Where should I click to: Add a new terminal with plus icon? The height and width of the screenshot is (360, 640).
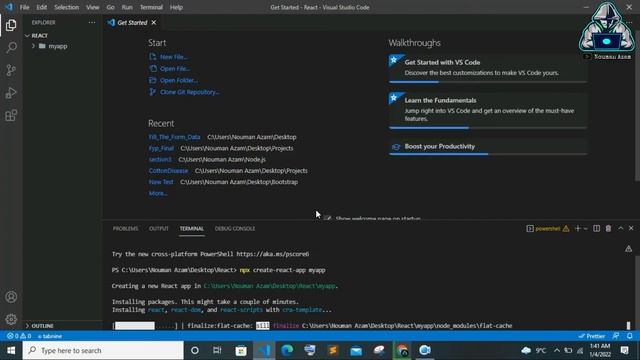click(578, 229)
